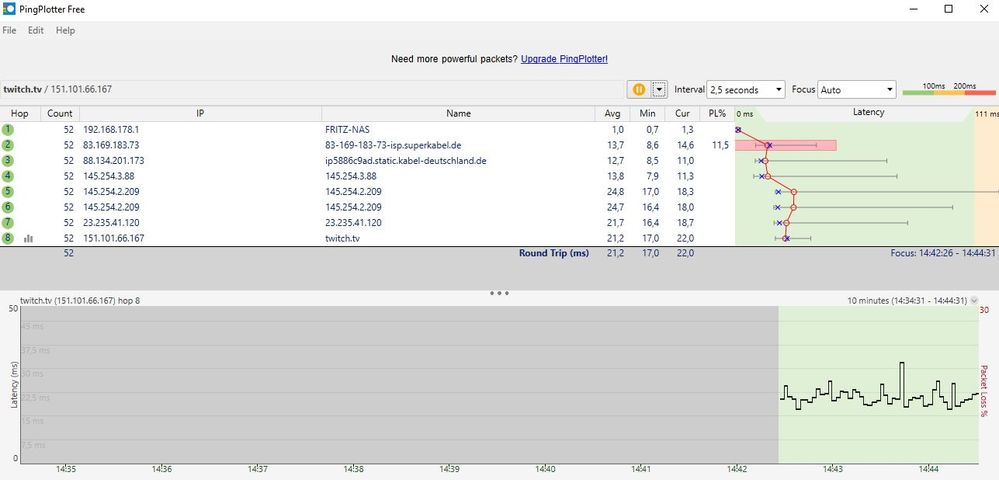
Task: Open the dropdown arrow next to pause button
Action: (659, 90)
